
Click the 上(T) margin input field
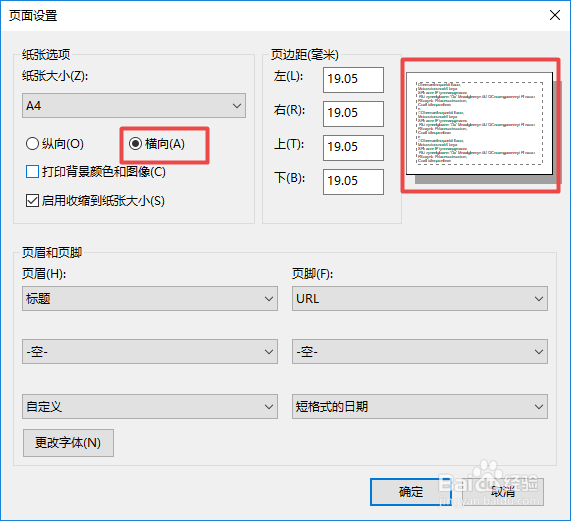click(x=353, y=147)
